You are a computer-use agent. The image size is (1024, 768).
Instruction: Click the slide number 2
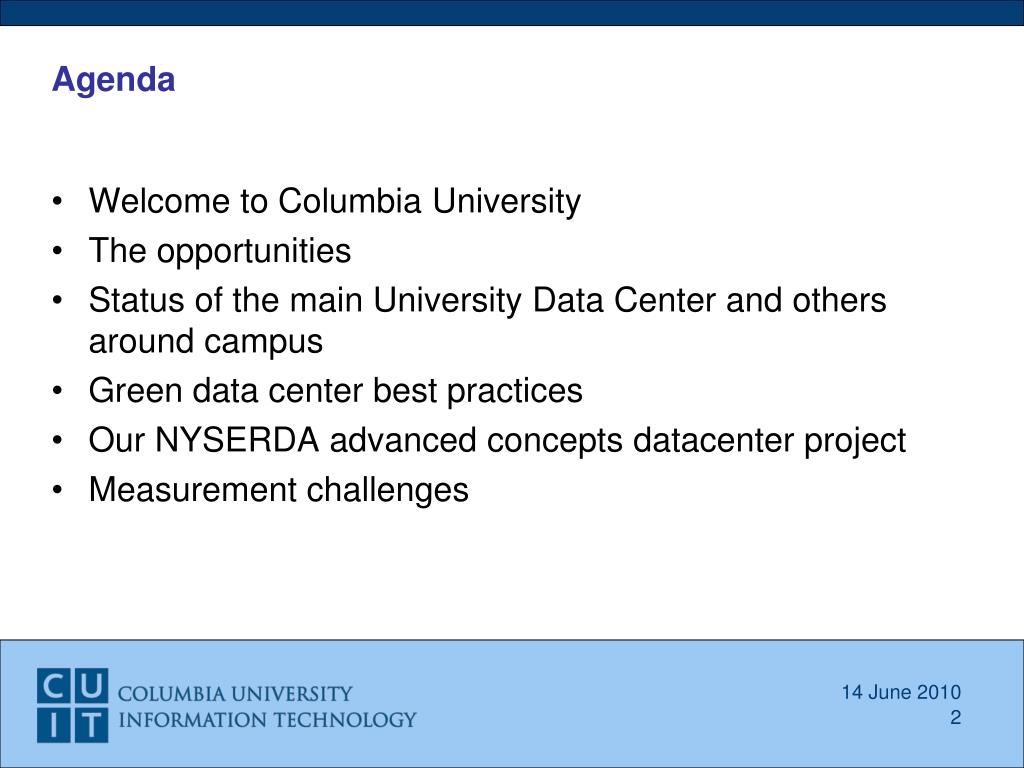click(955, 718)
